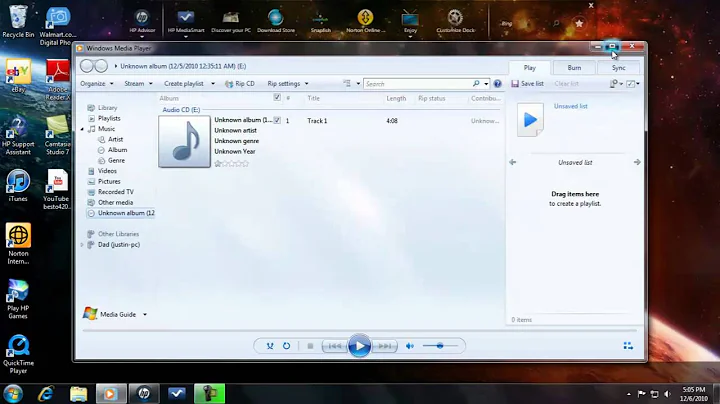Select Recorded TV in navigation pane

pyautogui.click(x=115, y=192)
